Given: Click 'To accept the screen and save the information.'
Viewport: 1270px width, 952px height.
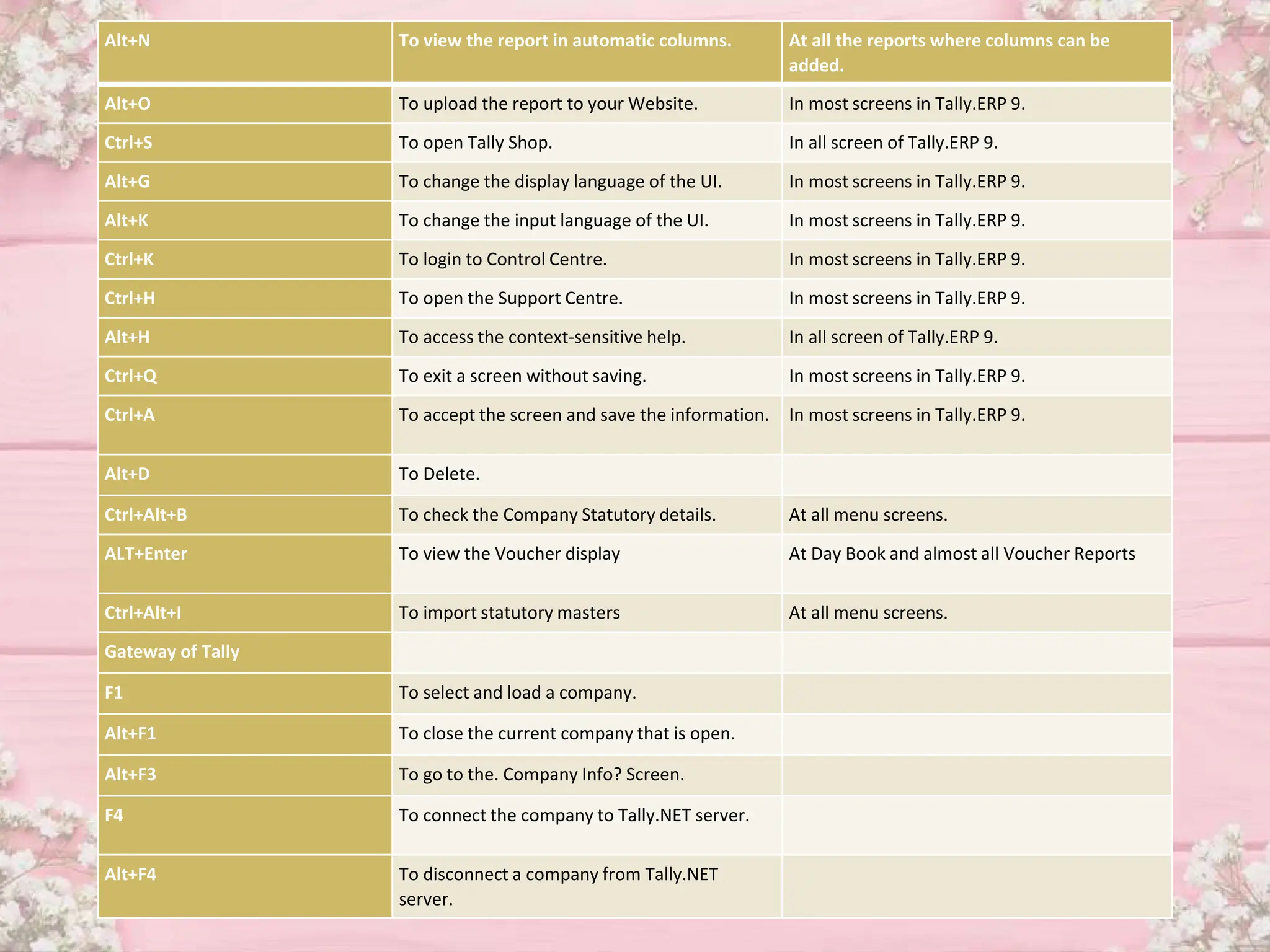Looking at the screenshot, I should click(584, 415).
